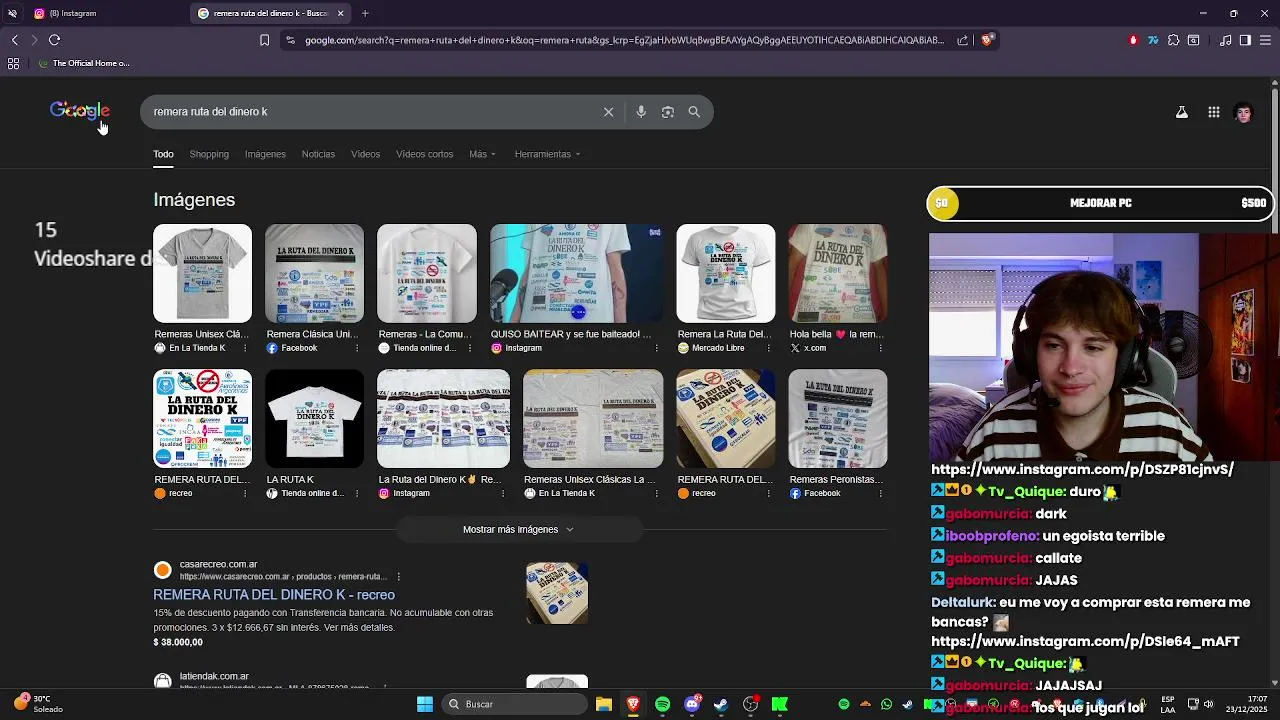Open the Windows Start menu
Screen dimensions: 1280x720
tap(425, 704)
